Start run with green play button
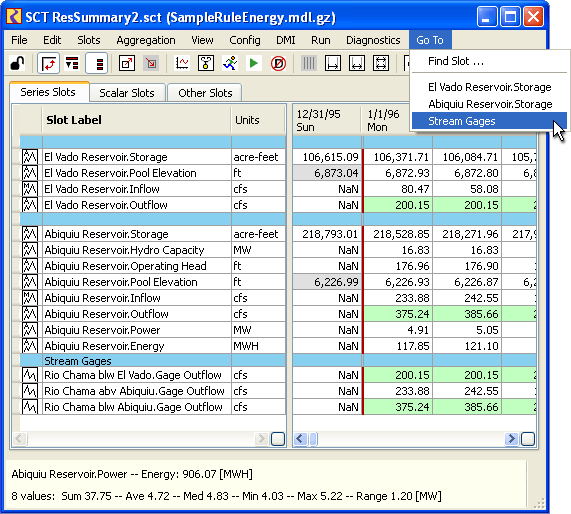The width and height of the screenshot is (571, 514). pyautogui.click(x=253, y=64)
